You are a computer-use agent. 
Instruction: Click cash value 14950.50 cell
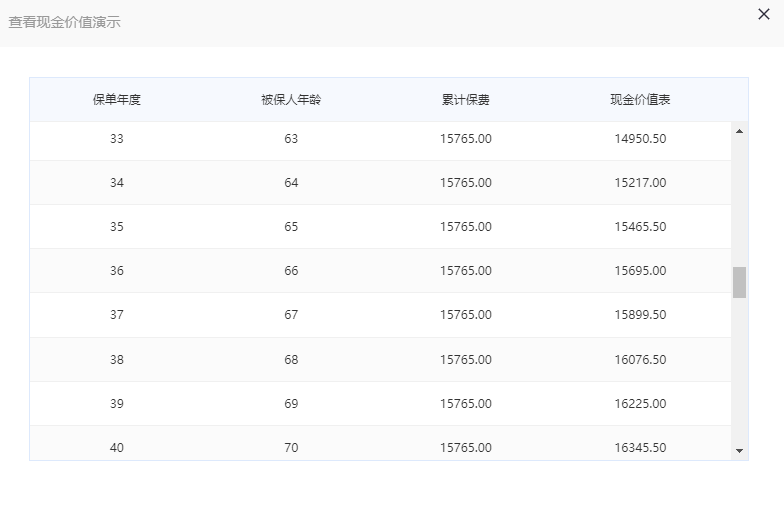click(x=640, y=138)
